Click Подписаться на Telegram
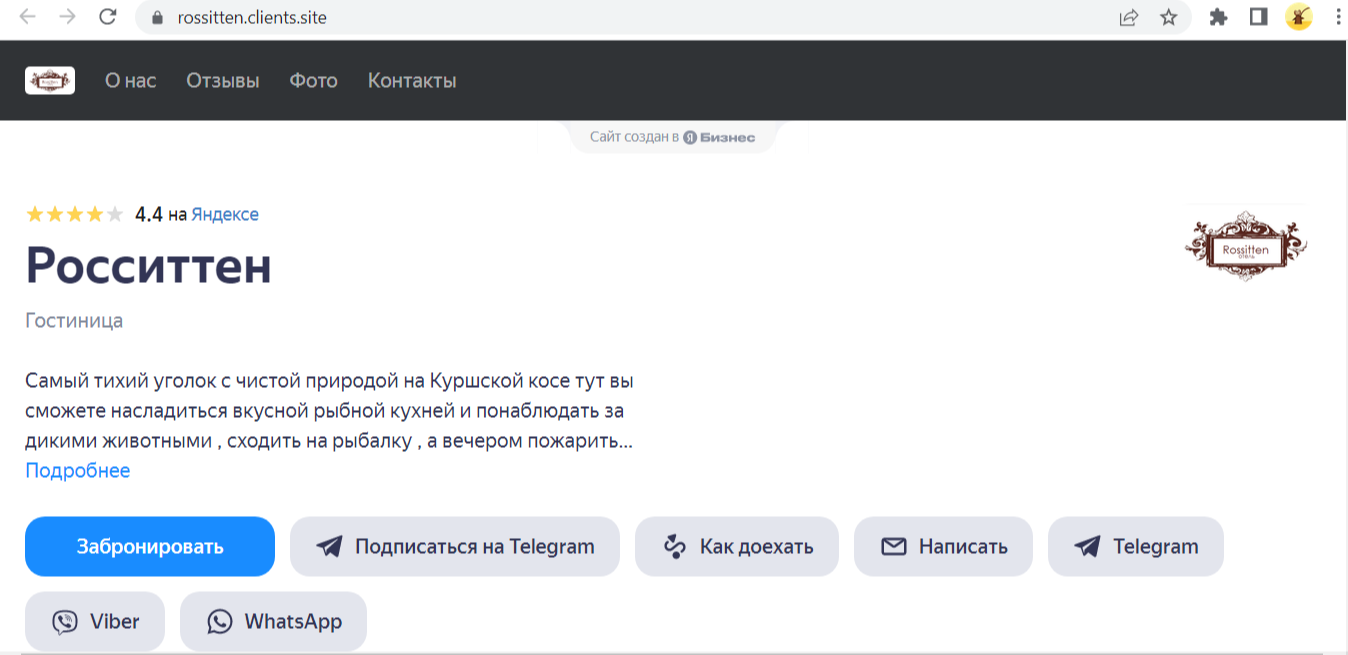 pyautogui.click(x=455, y=546)
